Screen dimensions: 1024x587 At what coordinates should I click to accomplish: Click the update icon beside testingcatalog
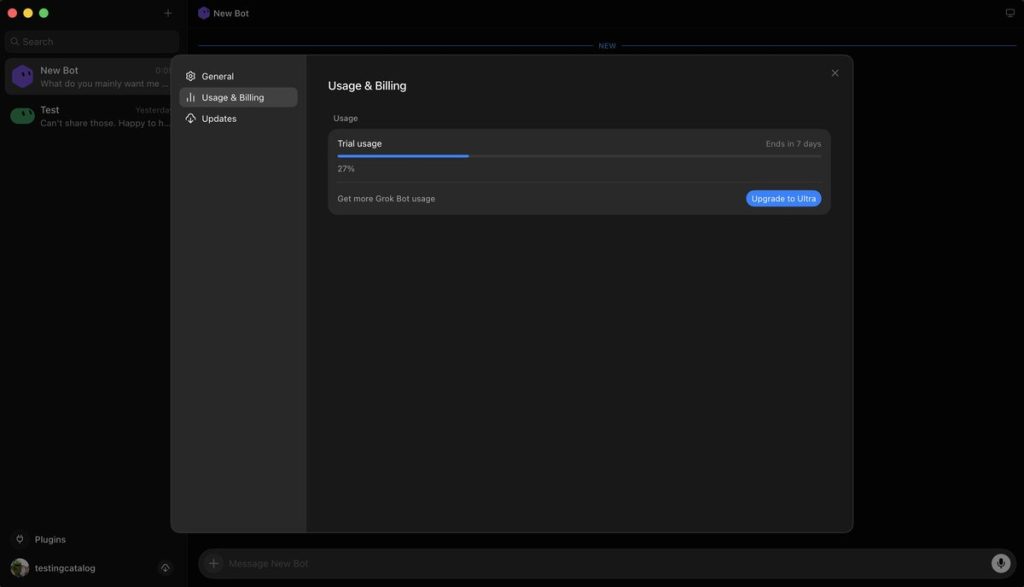(x=165, y=568)
